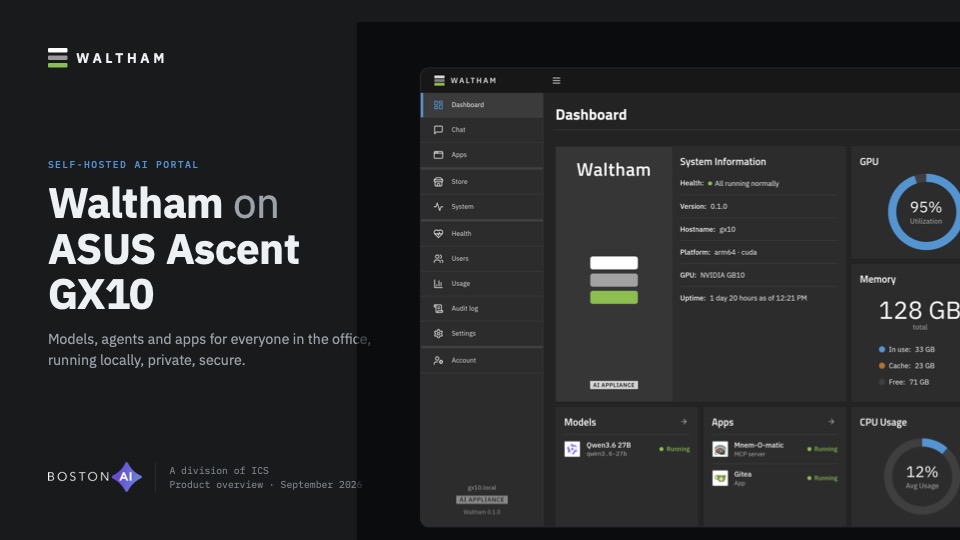Click the Running status of Qwen3.6 27B
This screenshot has width=960, height=540.
pos(675,449)
